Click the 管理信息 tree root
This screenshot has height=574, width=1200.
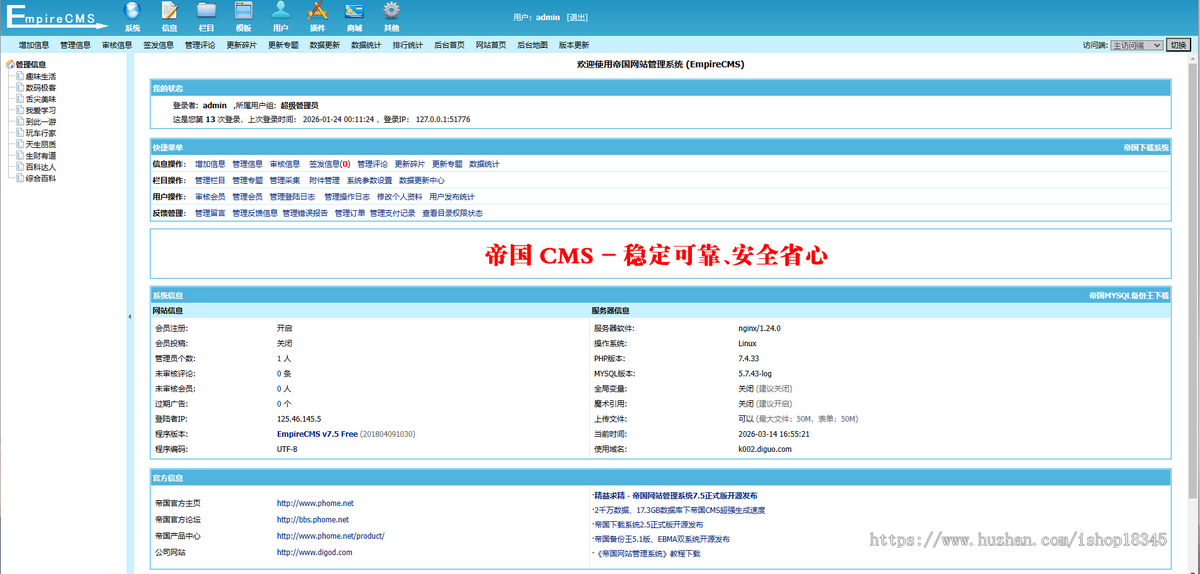point(31,64)
